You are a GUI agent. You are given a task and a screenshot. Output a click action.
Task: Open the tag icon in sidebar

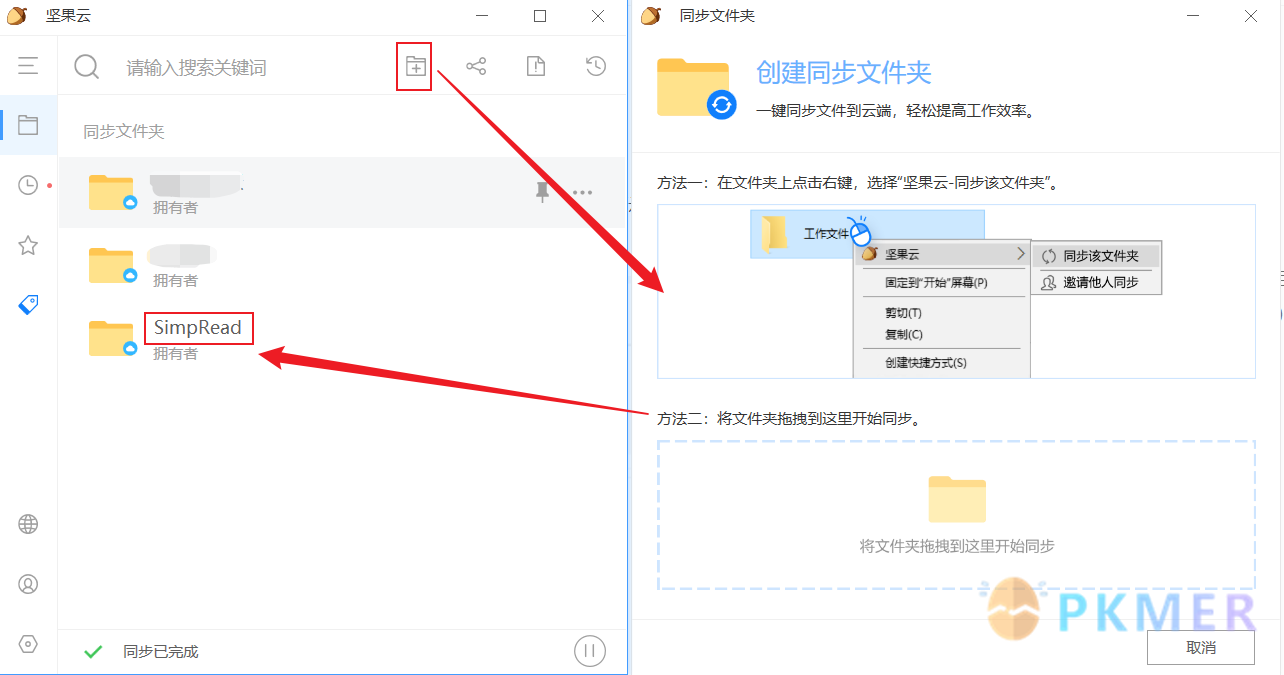28,305
